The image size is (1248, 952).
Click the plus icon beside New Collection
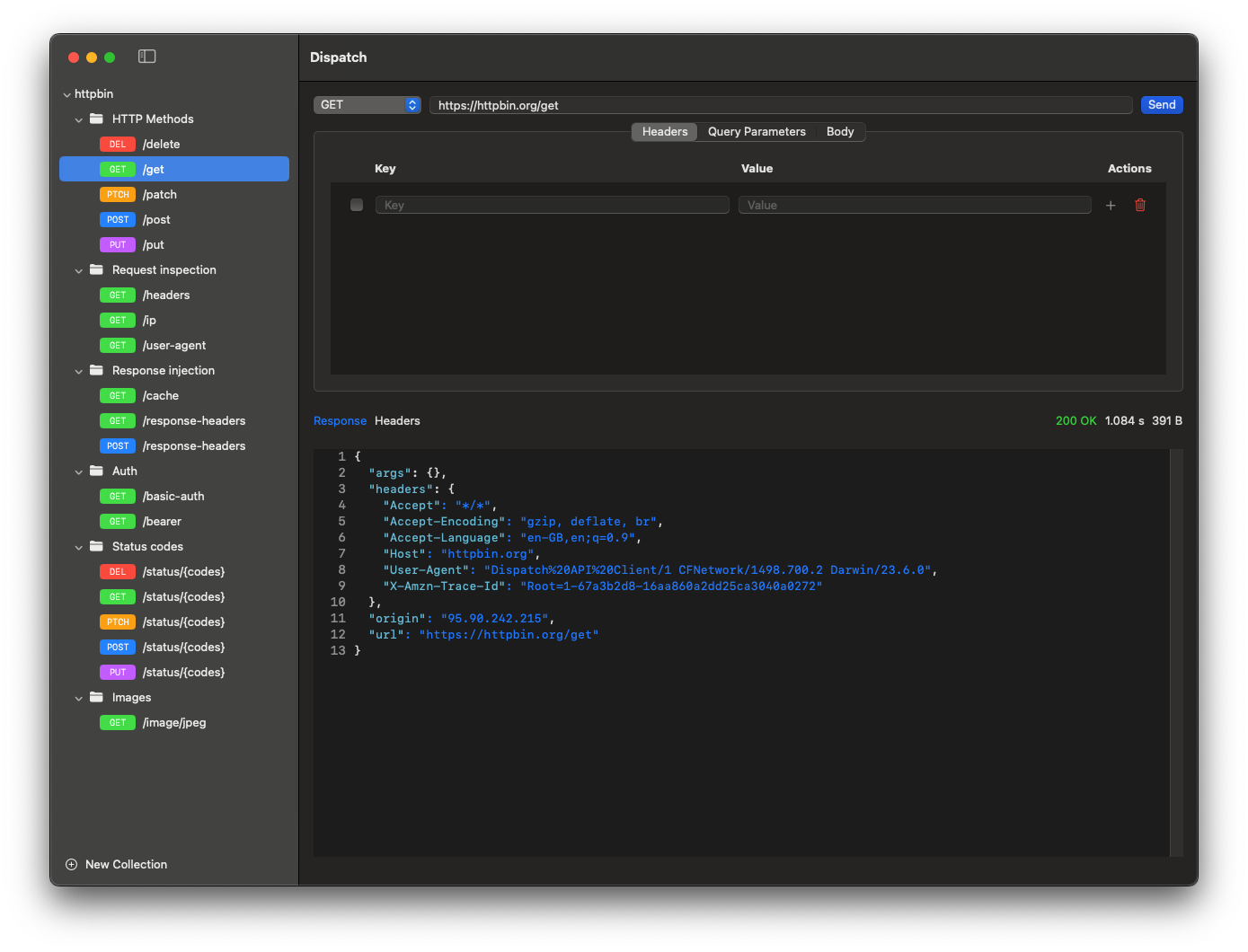72,864
